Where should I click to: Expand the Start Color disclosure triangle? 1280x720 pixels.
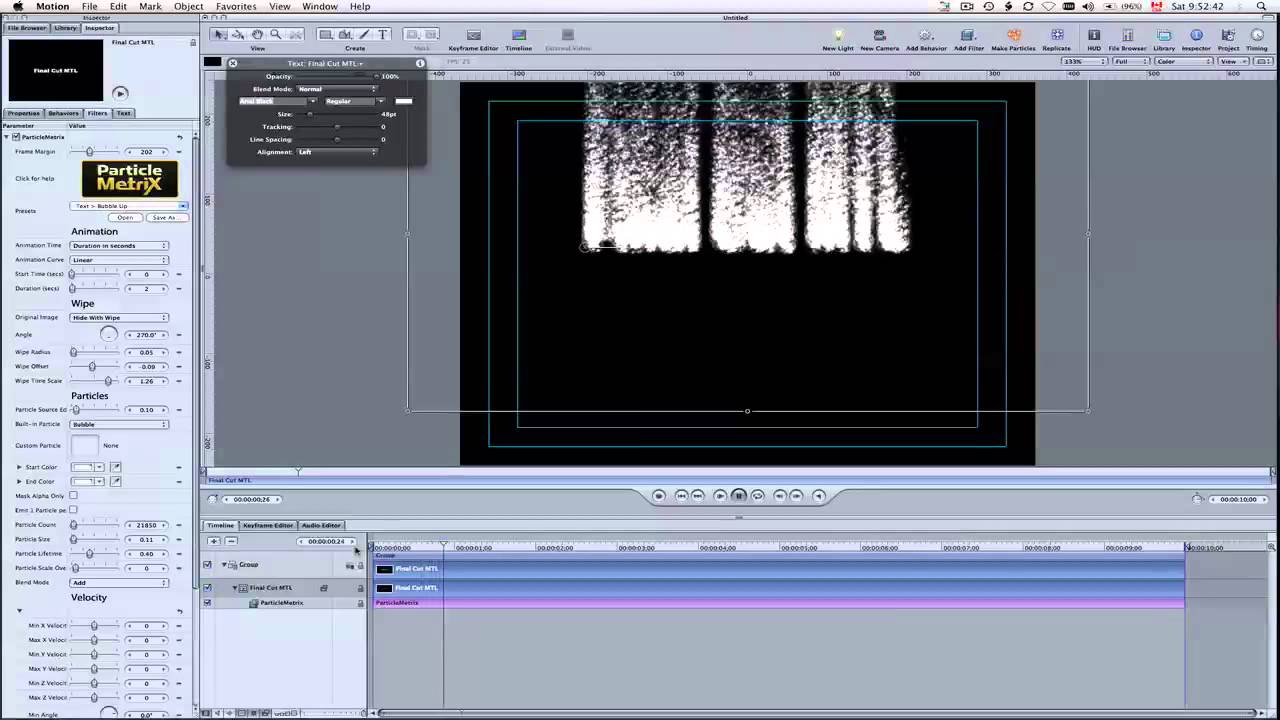click(x=19, y=467)
